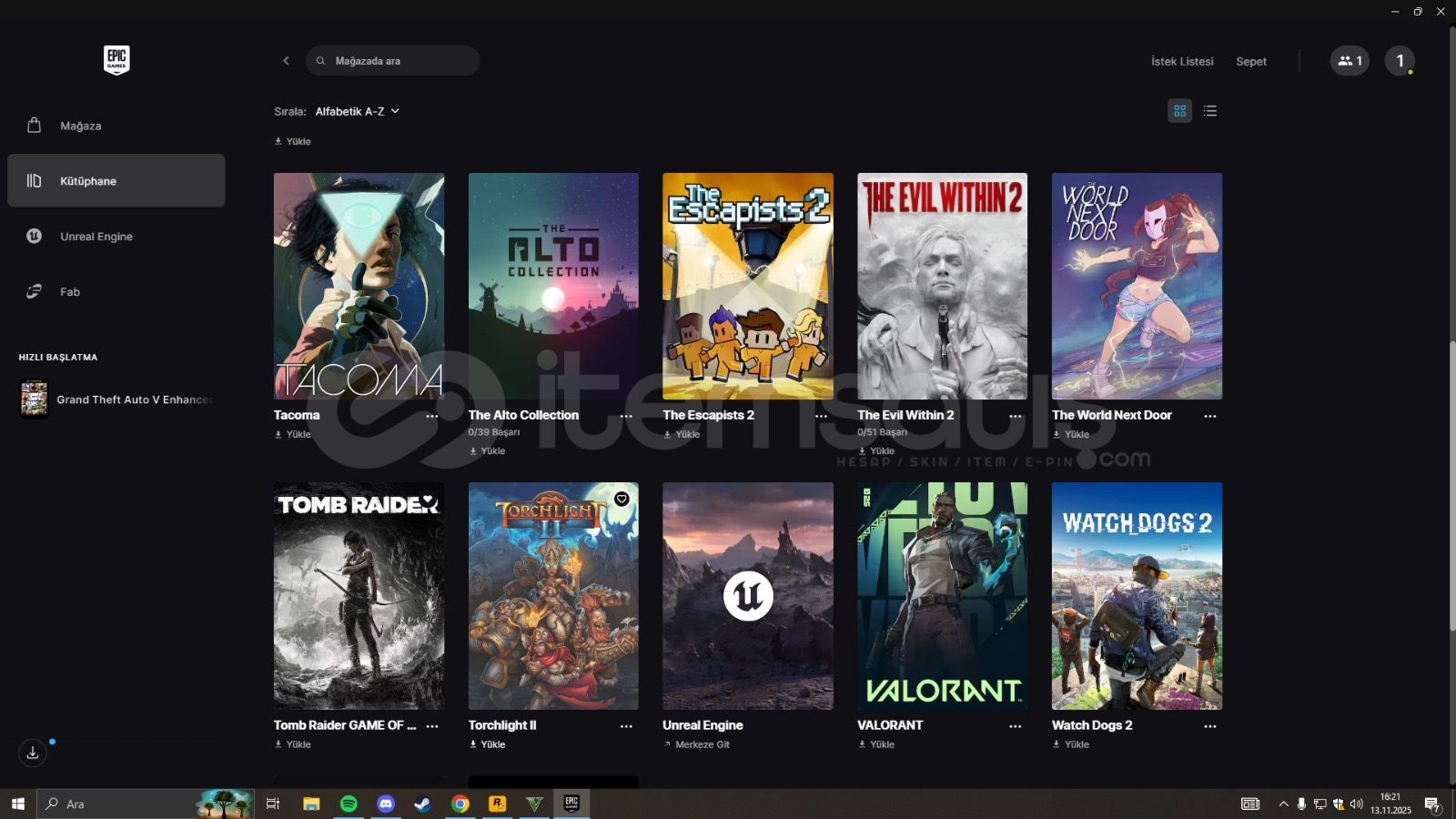The width and height of the screenshot is (1456, 819).
Task: Click Yükle under Tacoma
Action: (293, 434)
